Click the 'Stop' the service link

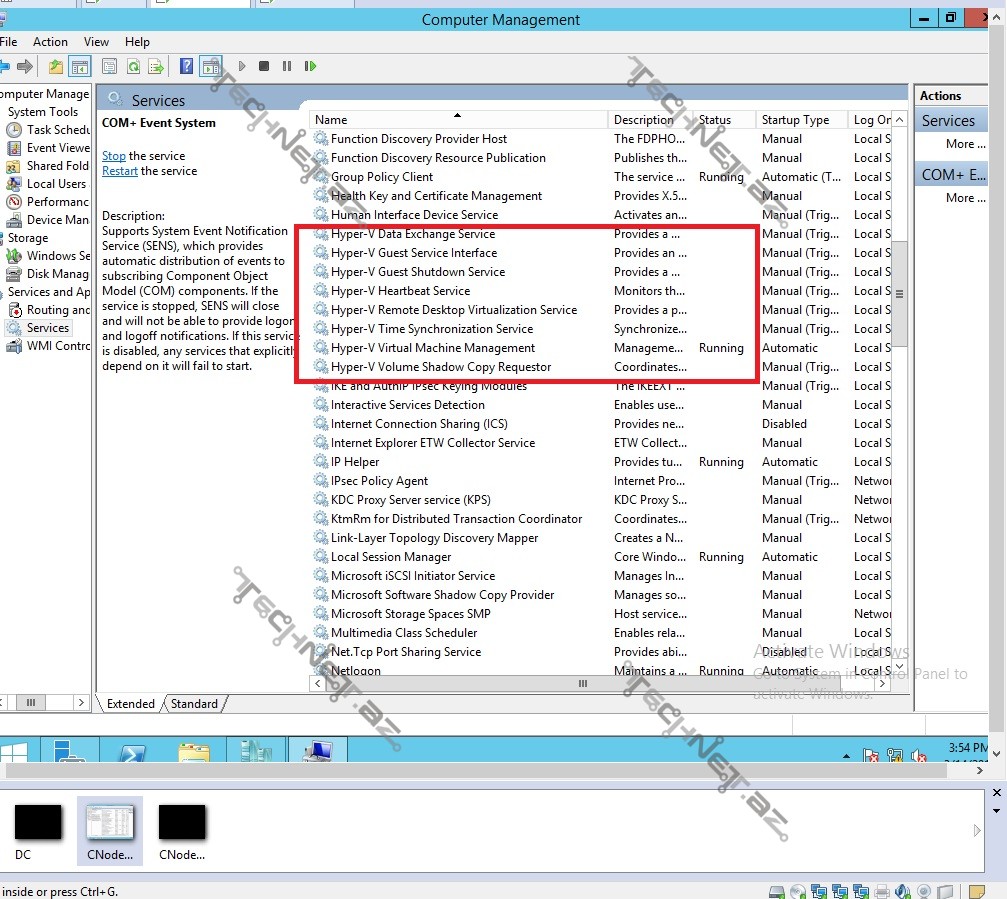[x=114, y=156]
